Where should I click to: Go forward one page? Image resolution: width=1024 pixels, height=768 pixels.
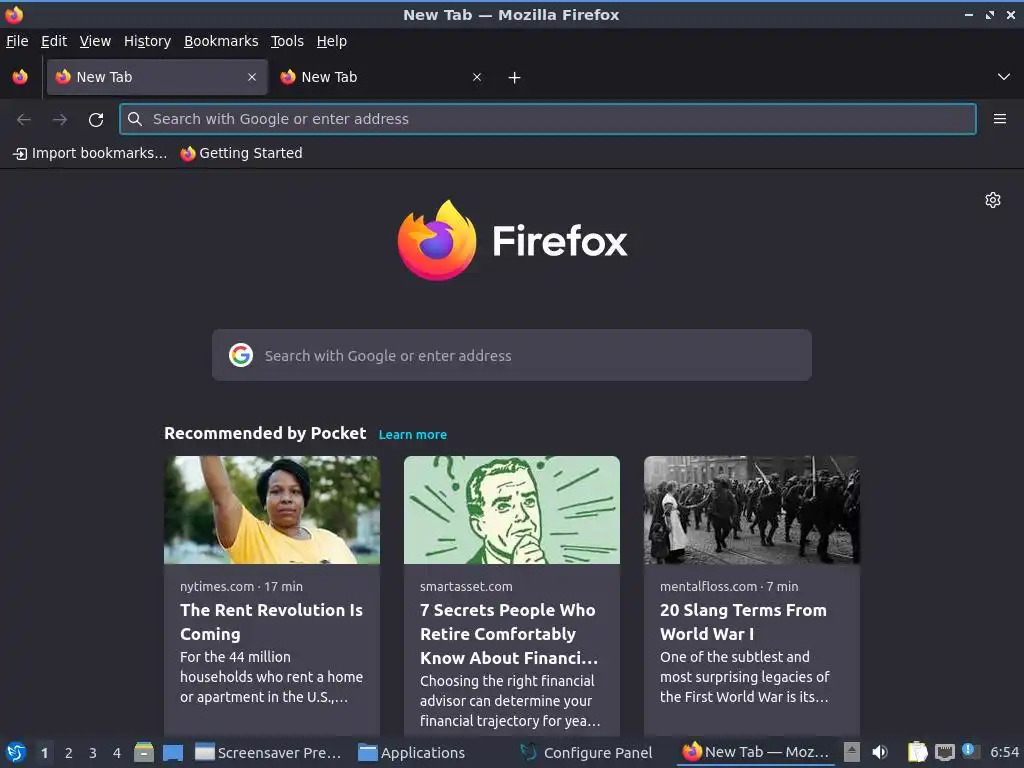coord(60,119)
